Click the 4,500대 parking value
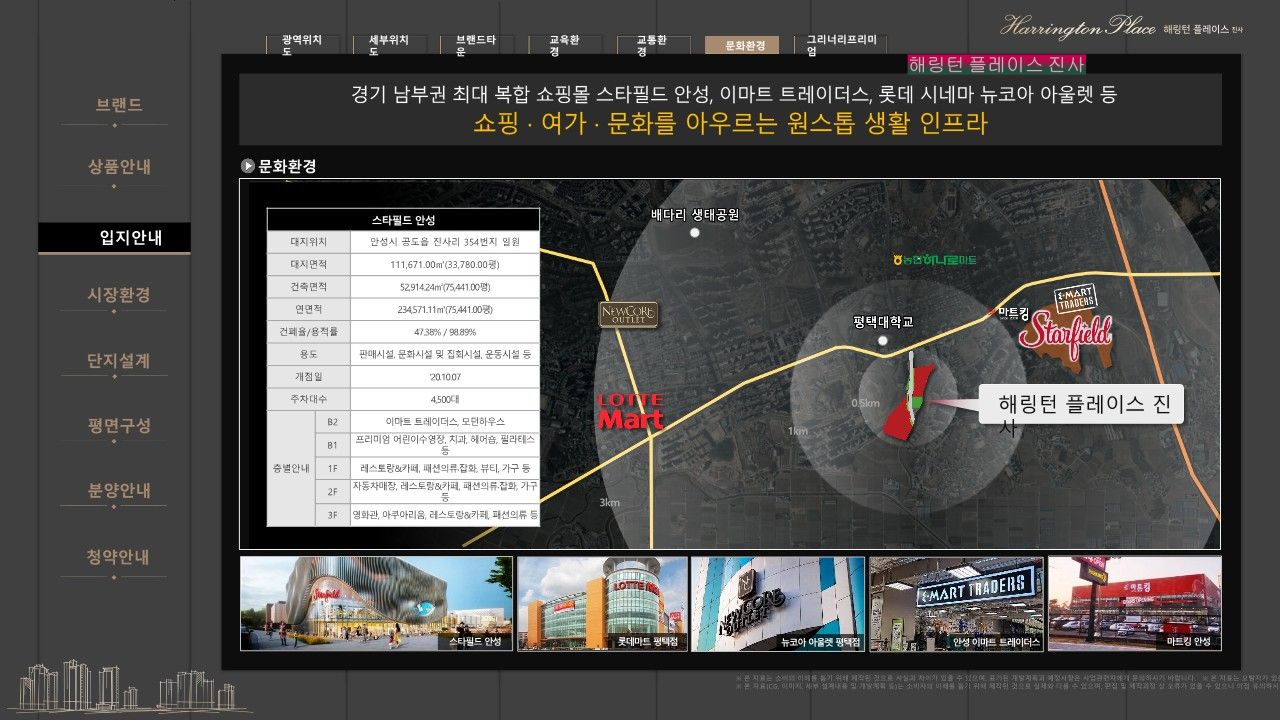 445,399
